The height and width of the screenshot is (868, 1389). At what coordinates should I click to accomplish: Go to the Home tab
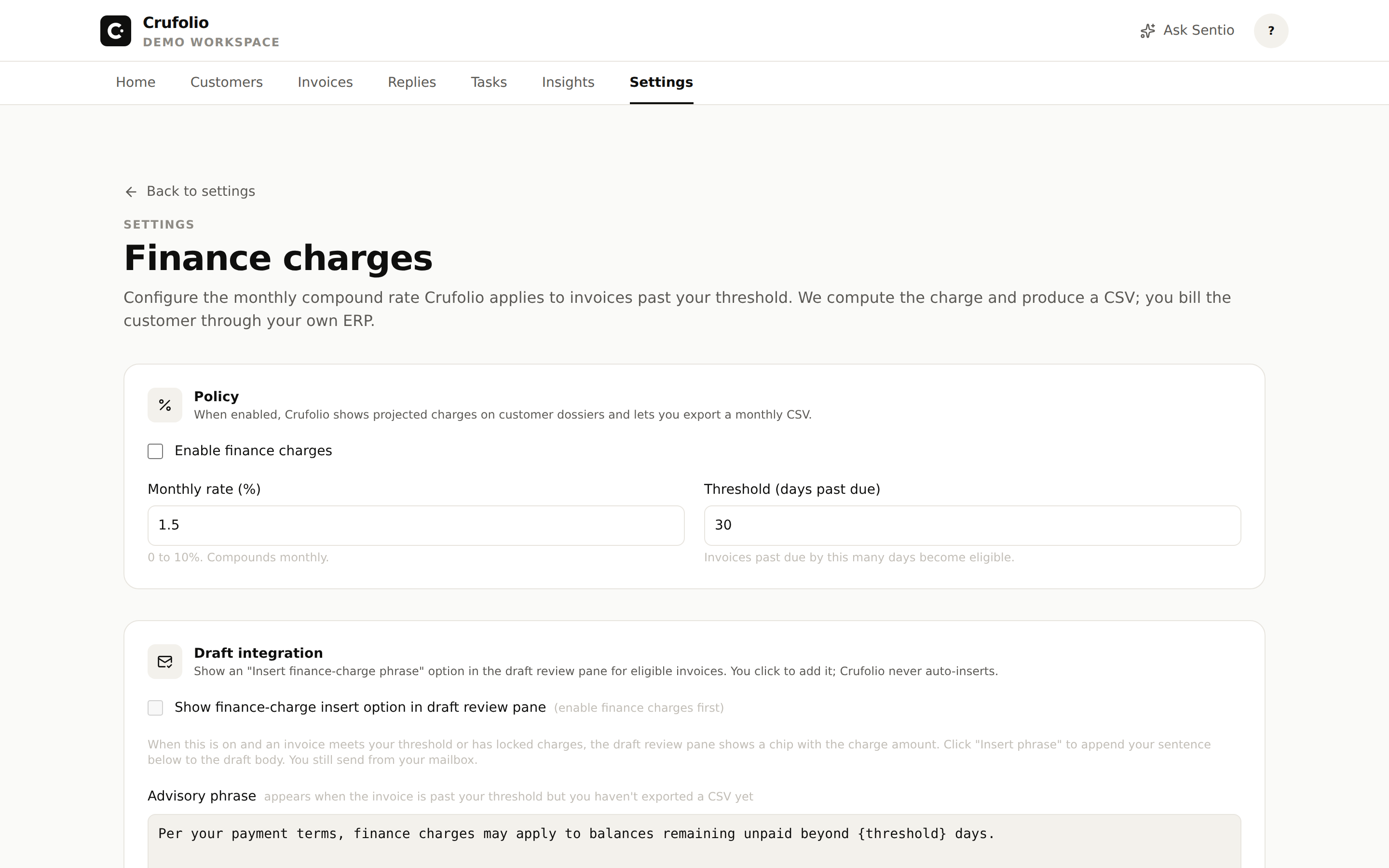pos(136,82)
